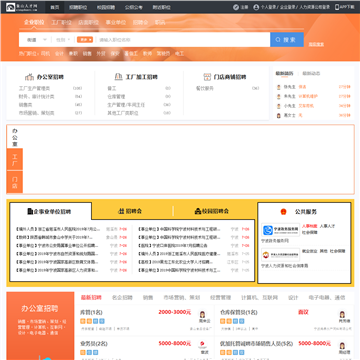The image size is (360, 360).
Task: Select the 办公室 vertical side tab
Action: pyautogui.click(x=15, y=137)
